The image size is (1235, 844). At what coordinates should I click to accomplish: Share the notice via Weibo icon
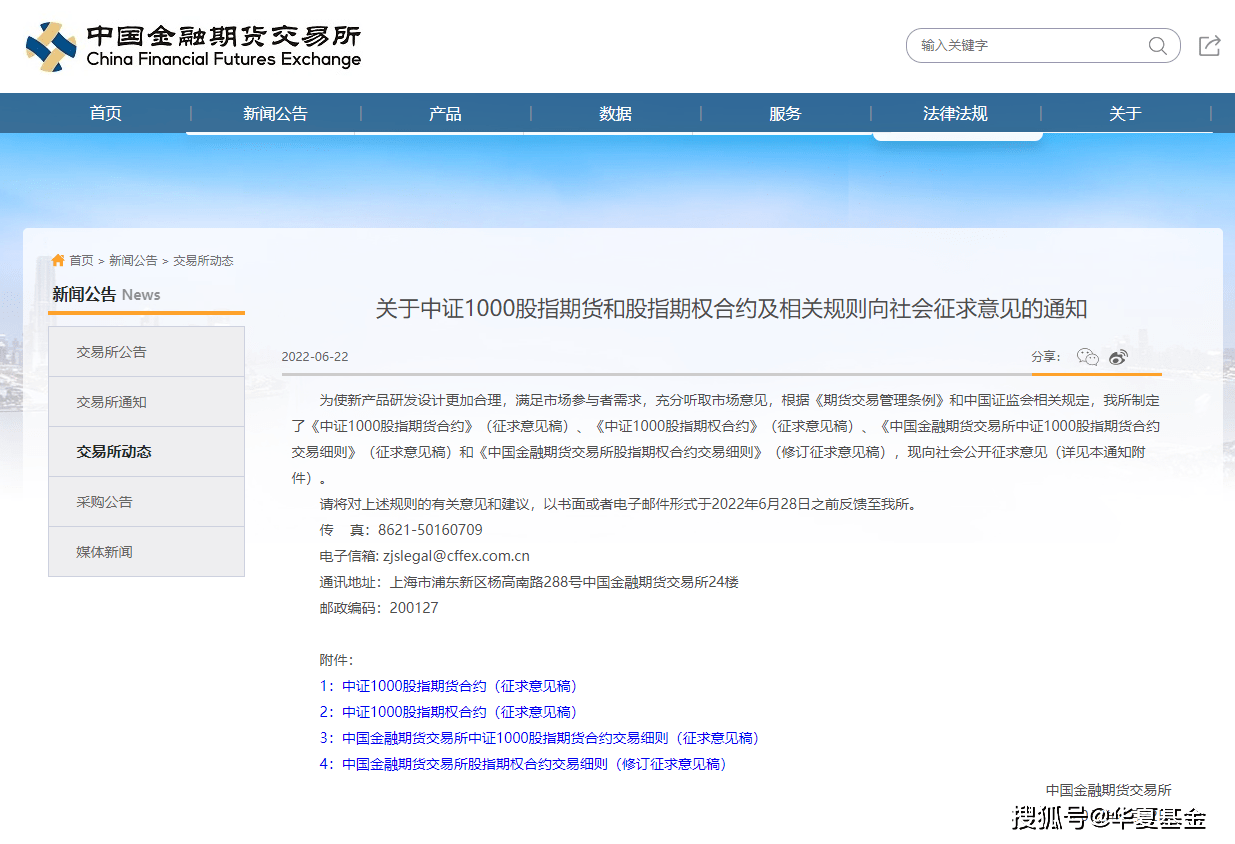tap(1118, 356)
